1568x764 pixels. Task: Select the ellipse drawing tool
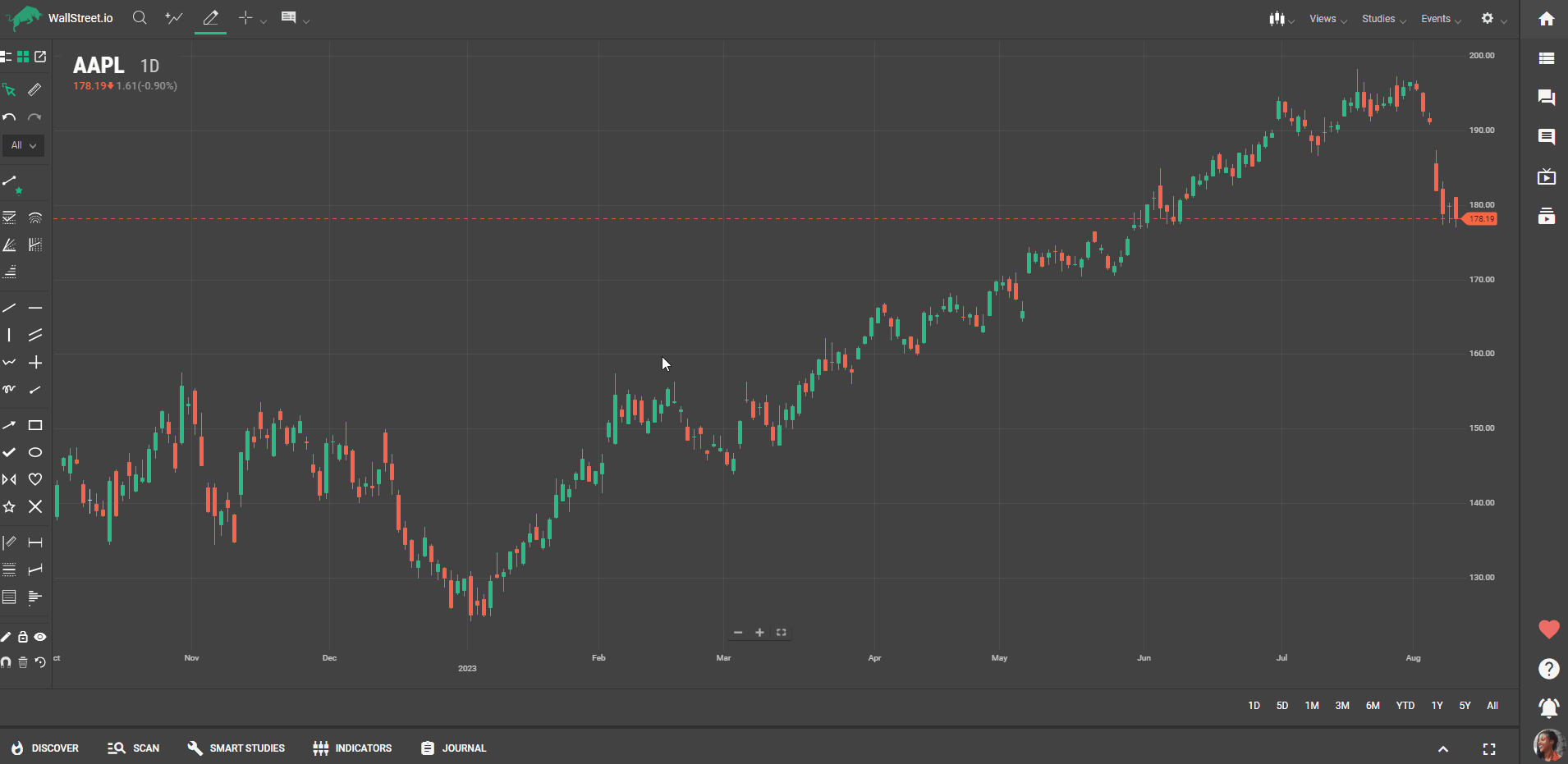[x=35, y=452]
